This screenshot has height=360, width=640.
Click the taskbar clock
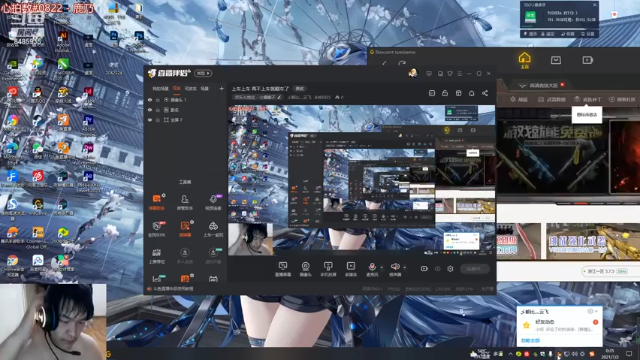click(610, 353)
